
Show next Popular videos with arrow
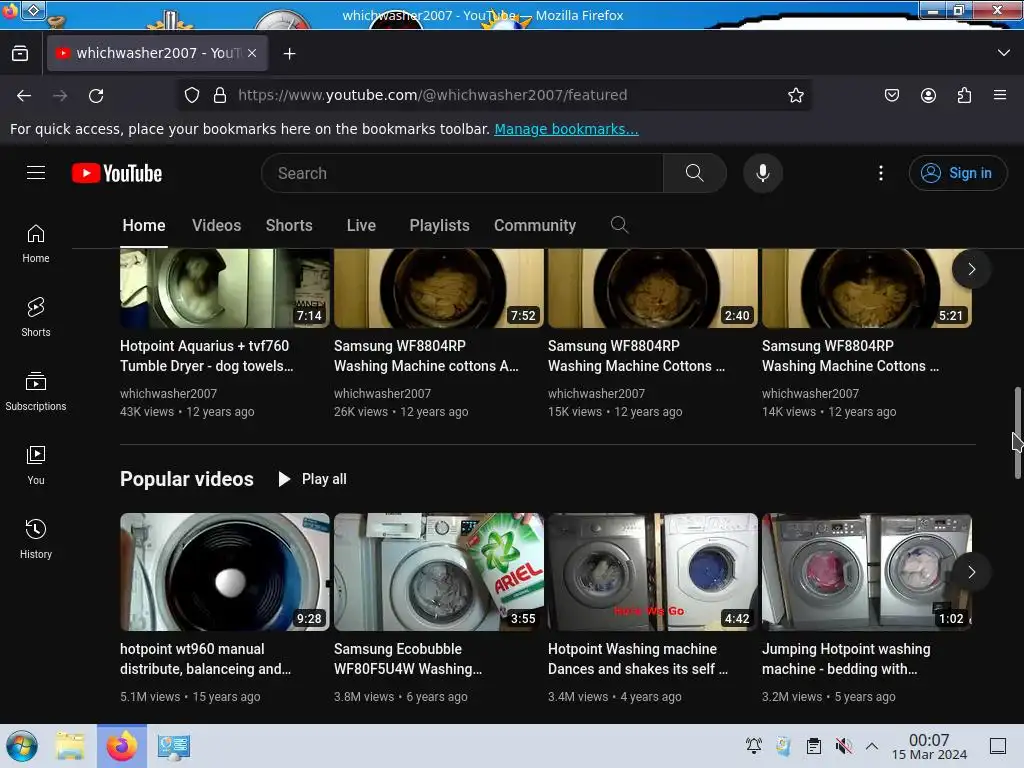coord(971,572)
